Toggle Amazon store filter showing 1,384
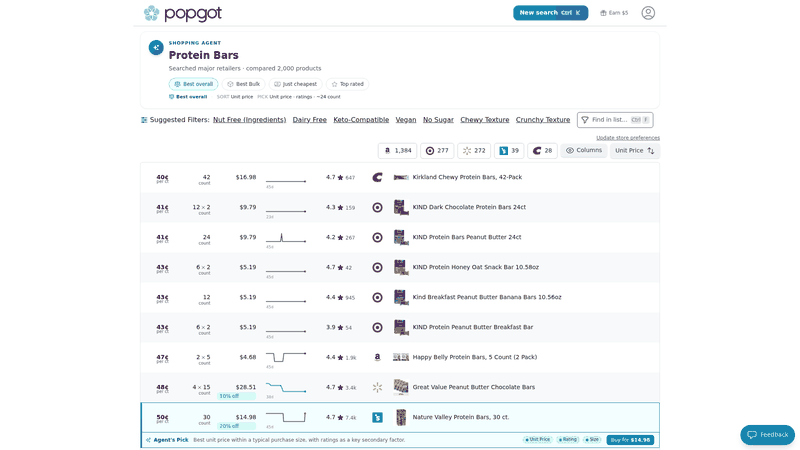This screenshot has height=450, width=800. point(397,151)
